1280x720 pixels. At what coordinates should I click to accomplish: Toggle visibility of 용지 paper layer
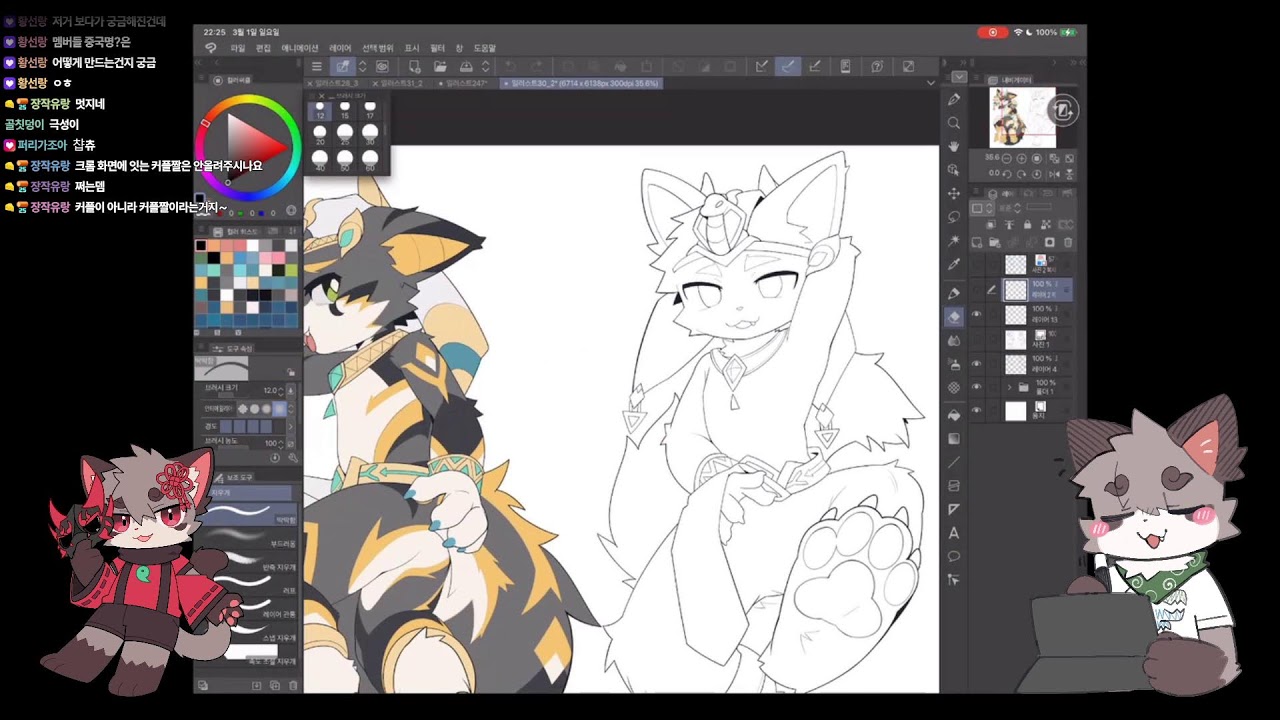coord(977,411)
